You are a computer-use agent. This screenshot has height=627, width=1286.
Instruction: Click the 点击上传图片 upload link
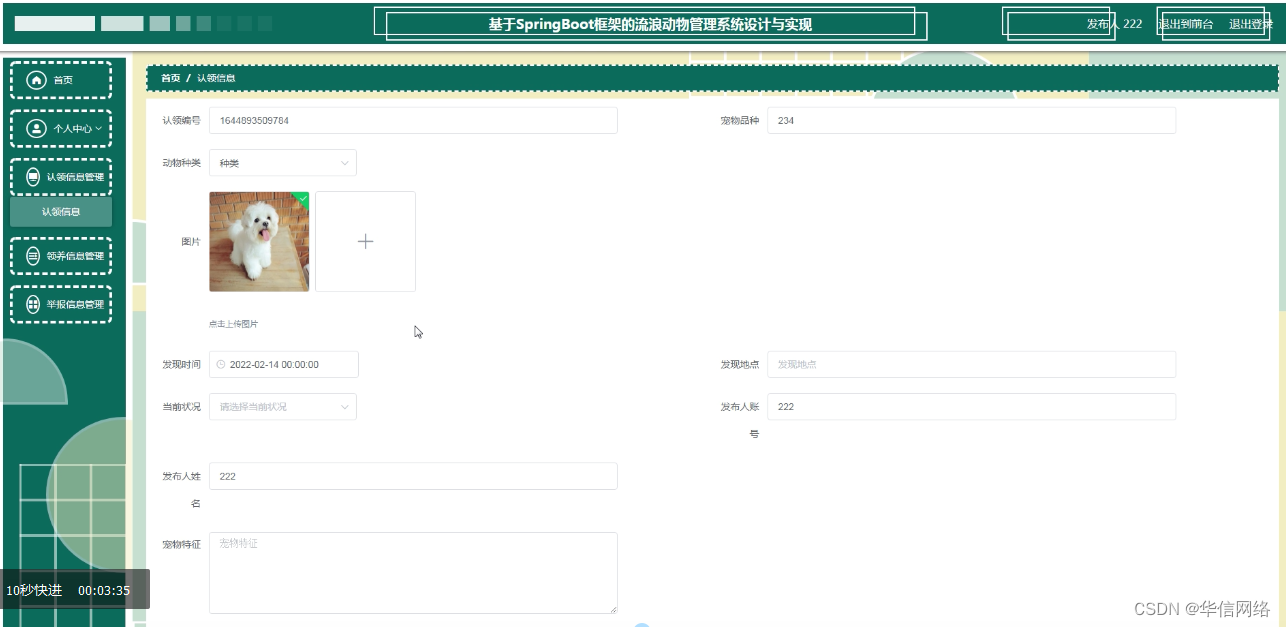(x=234, y=323)
